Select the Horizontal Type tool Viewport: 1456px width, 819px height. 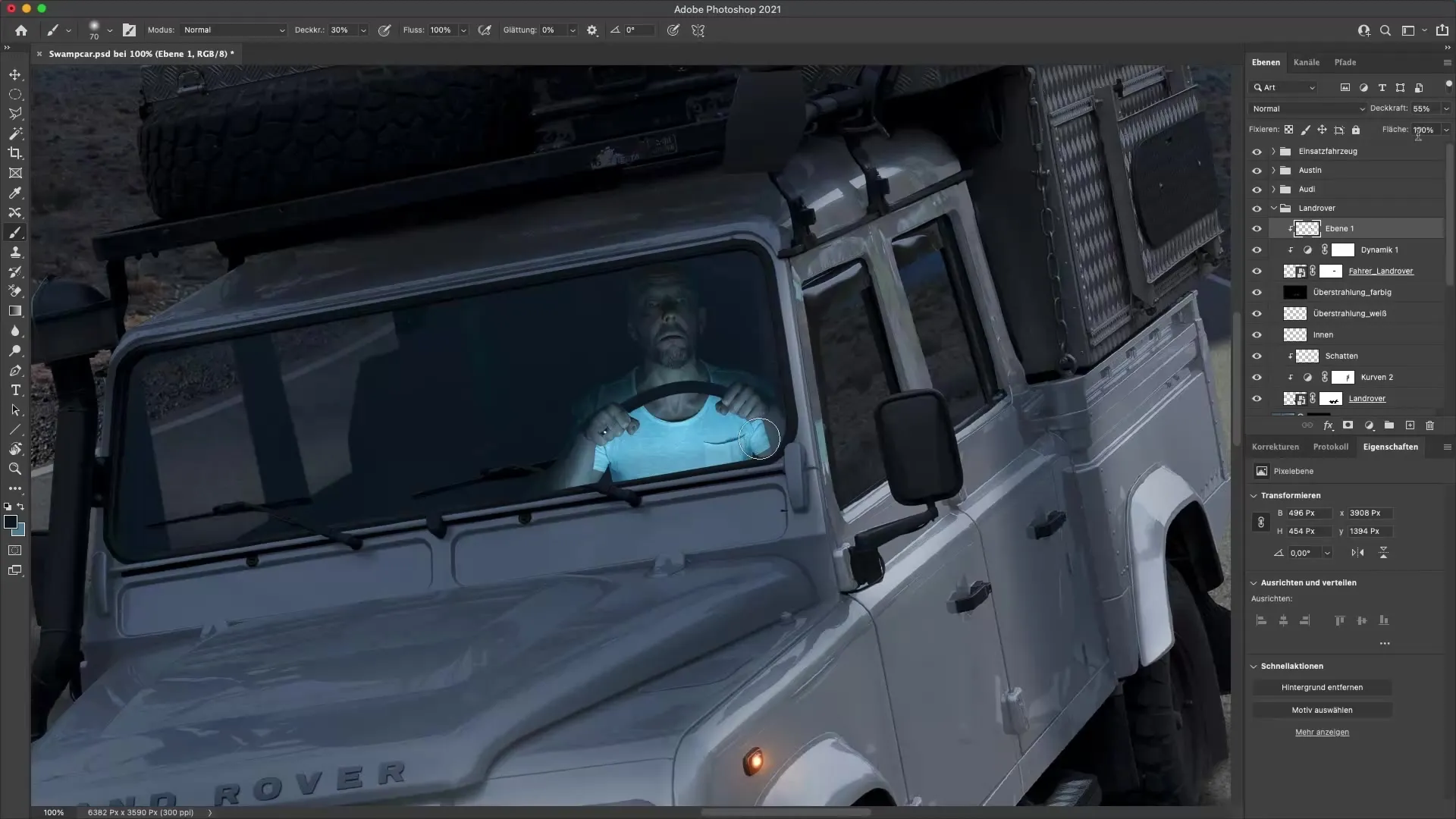pos(15,390)
